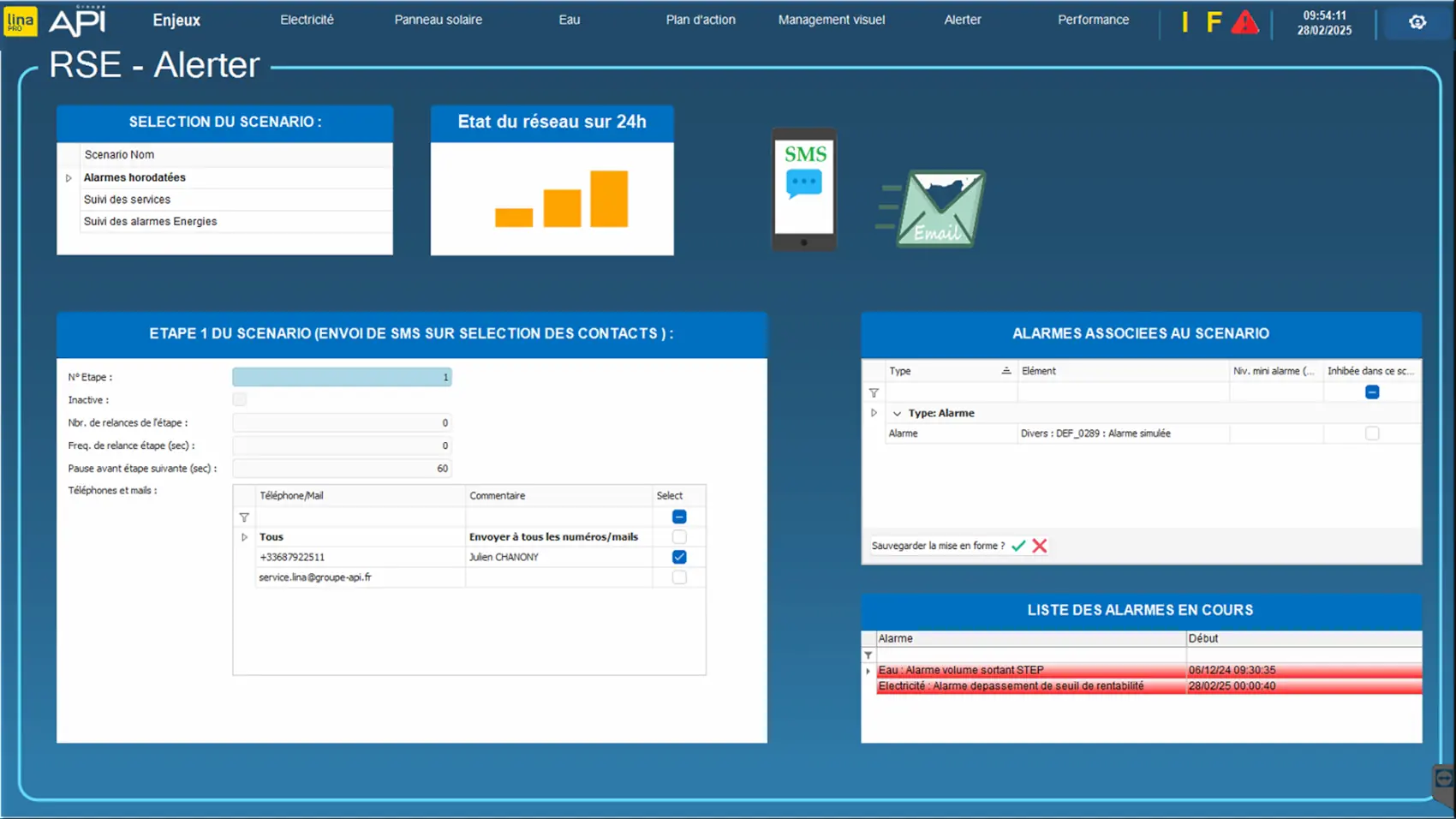Toggle the Inactive checkbox
The width and height of the screenshot is (1456, 819).
point(240,400)
